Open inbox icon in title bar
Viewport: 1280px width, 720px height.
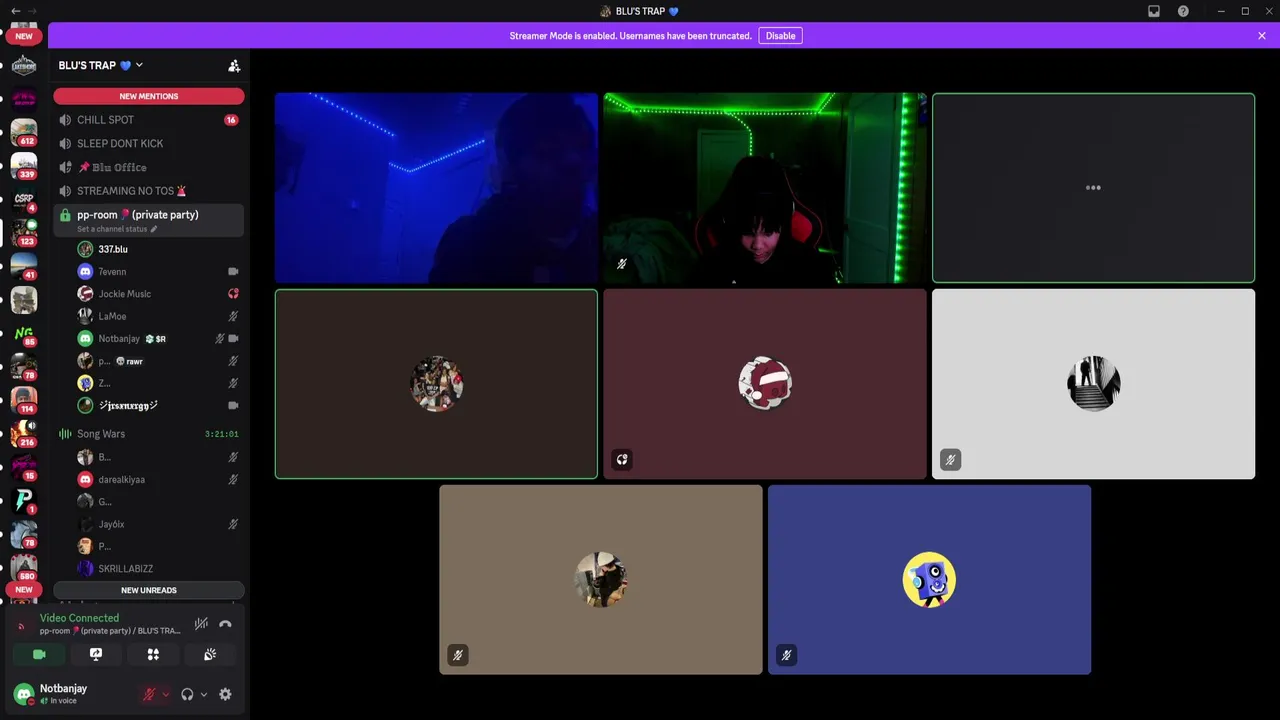tap(1154, 11)
